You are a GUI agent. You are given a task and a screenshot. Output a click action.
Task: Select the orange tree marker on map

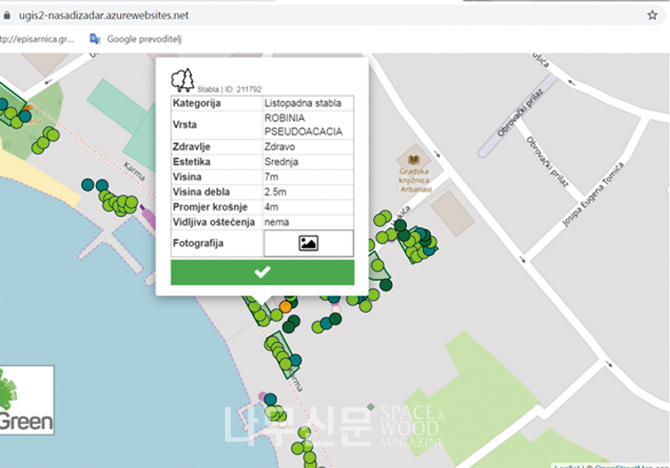285,304
